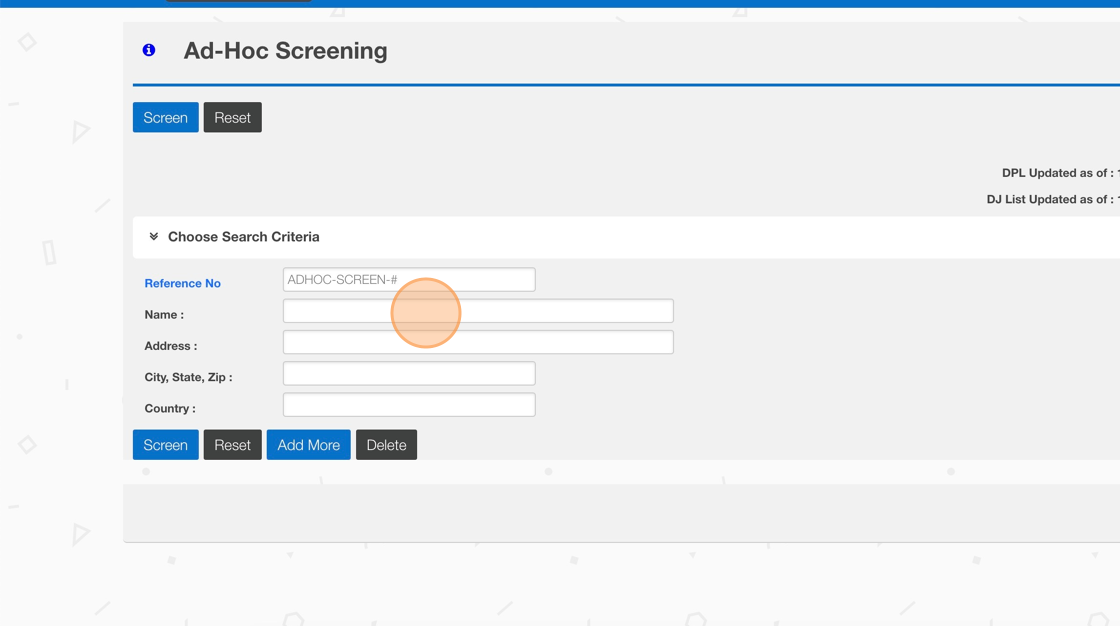
Task: Click inside the Country input field
Action: tap(408, 405)
